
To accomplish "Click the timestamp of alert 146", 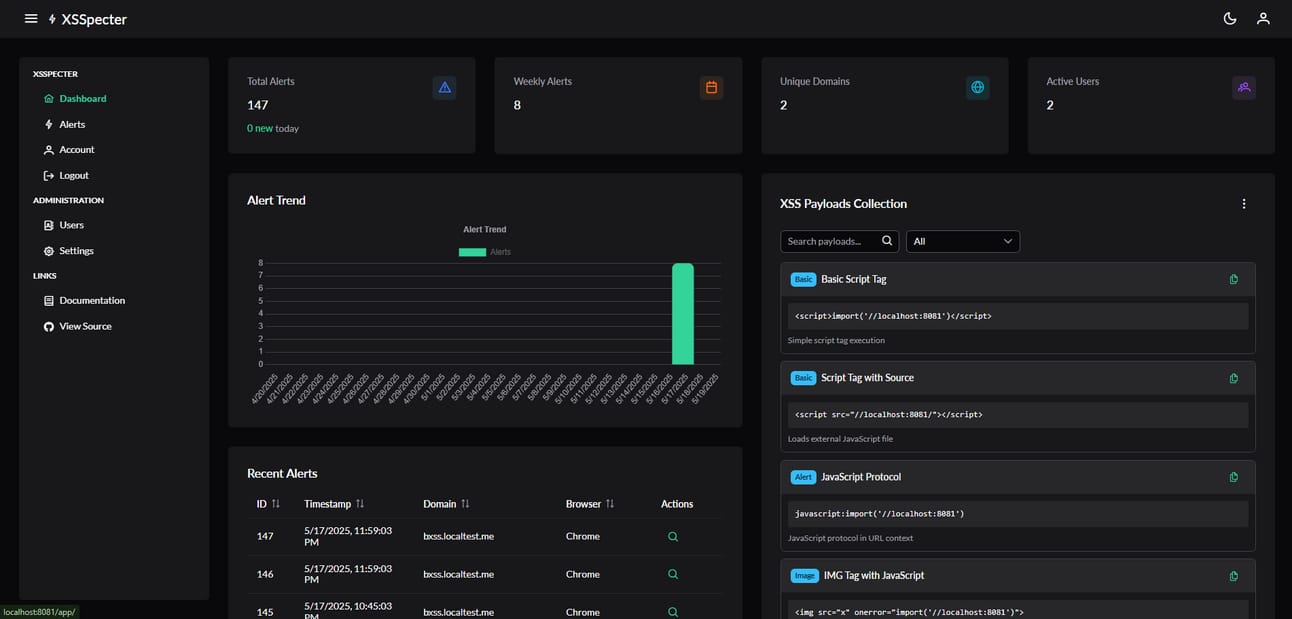I will pyautogui.click(x=348, y=574).
